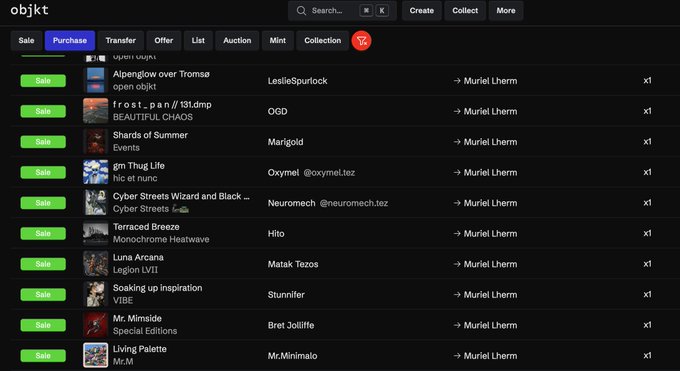This screenshot has width=680, height=371.
Task: Open Living Palette title
Action: pos(140,349)
